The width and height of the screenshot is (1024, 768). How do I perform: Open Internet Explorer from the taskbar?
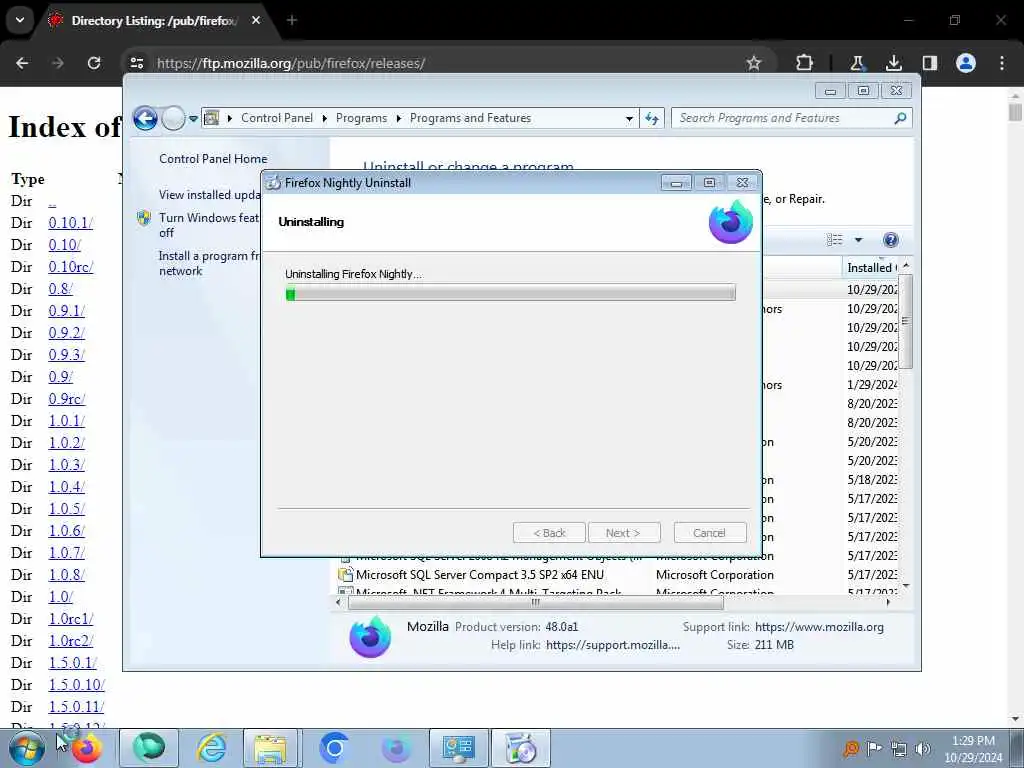tap(212, 748)
